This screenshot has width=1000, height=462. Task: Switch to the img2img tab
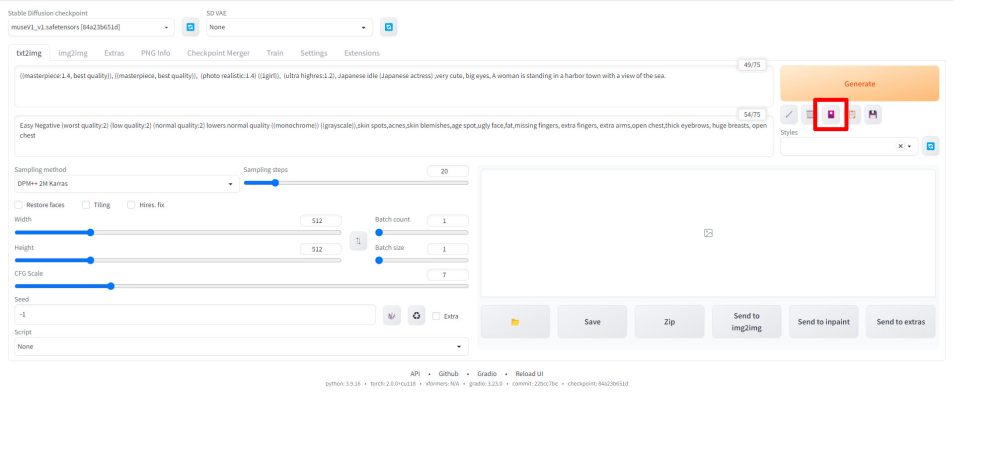[71, 52]
